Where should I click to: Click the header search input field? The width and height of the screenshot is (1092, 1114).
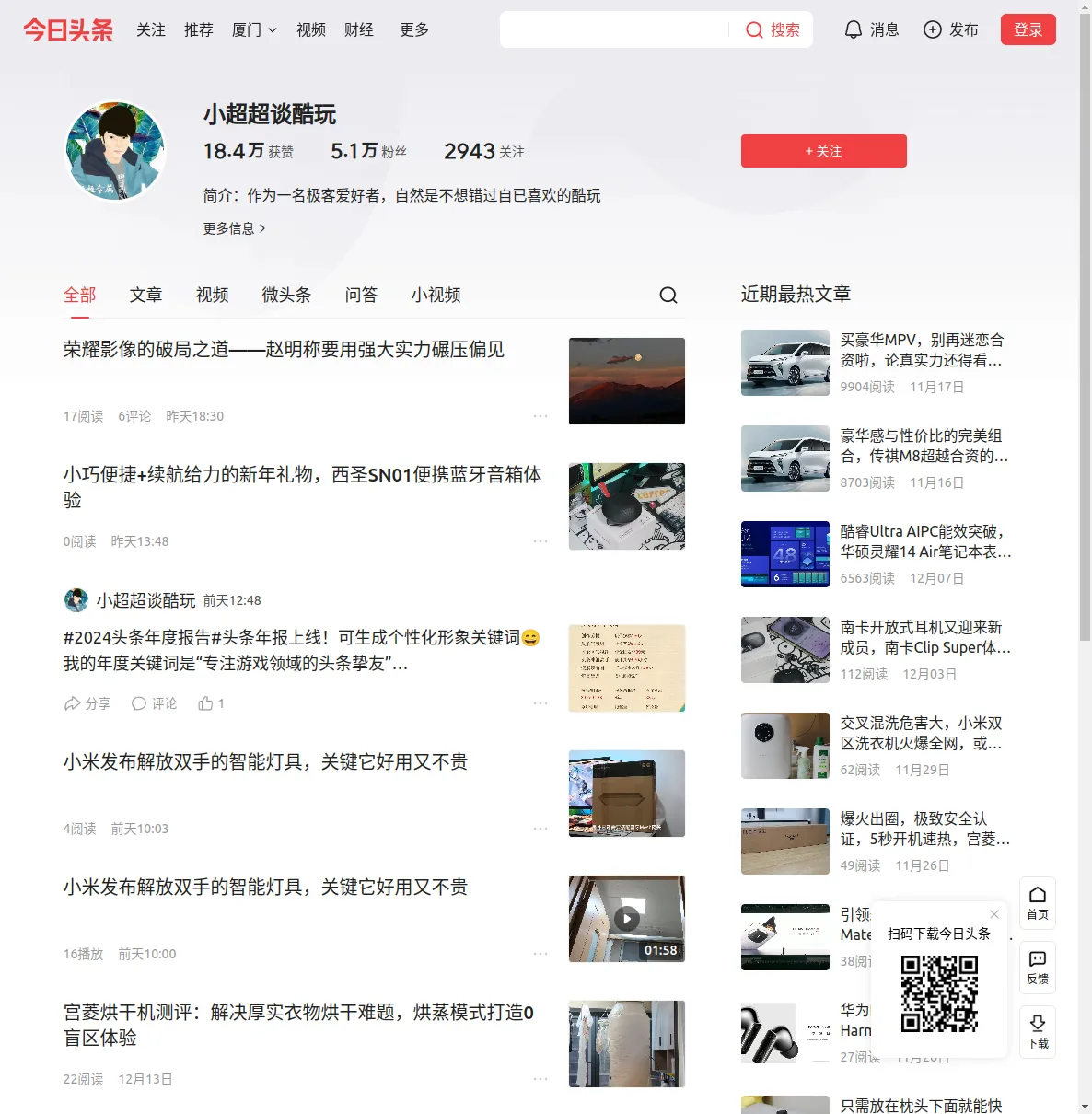[615, 29]
